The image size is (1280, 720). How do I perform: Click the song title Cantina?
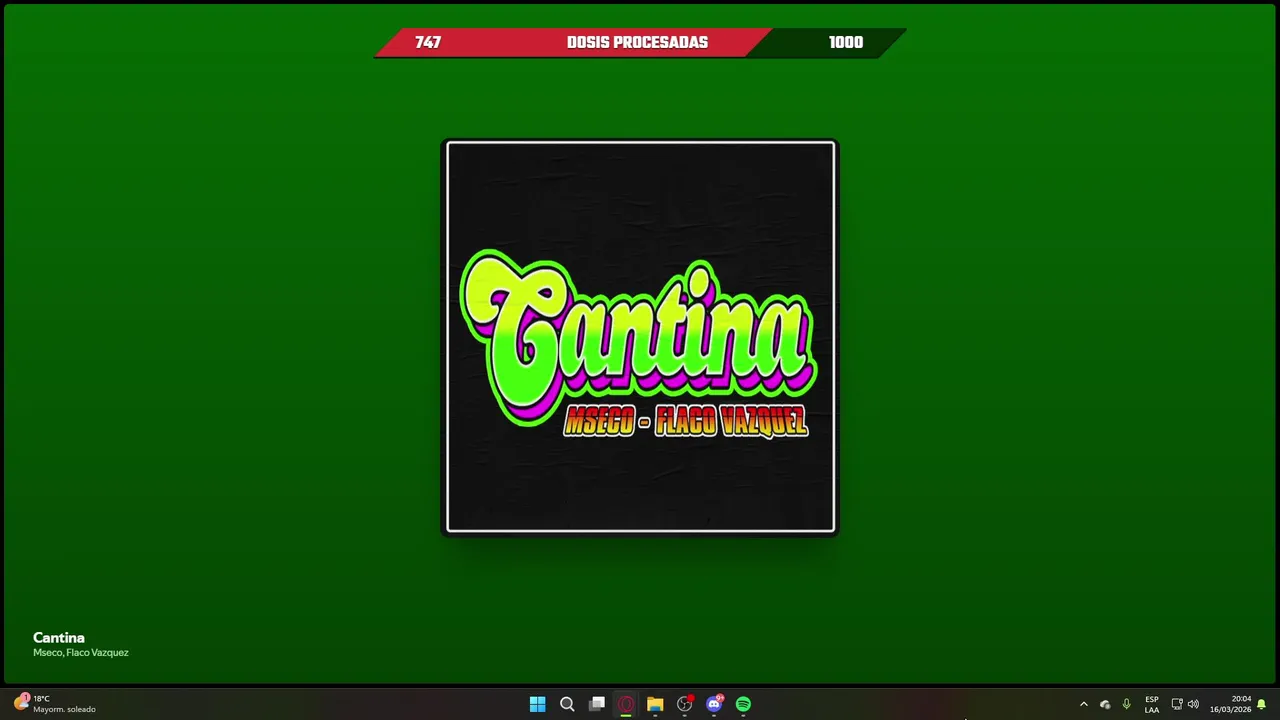(x=59, y=638)
